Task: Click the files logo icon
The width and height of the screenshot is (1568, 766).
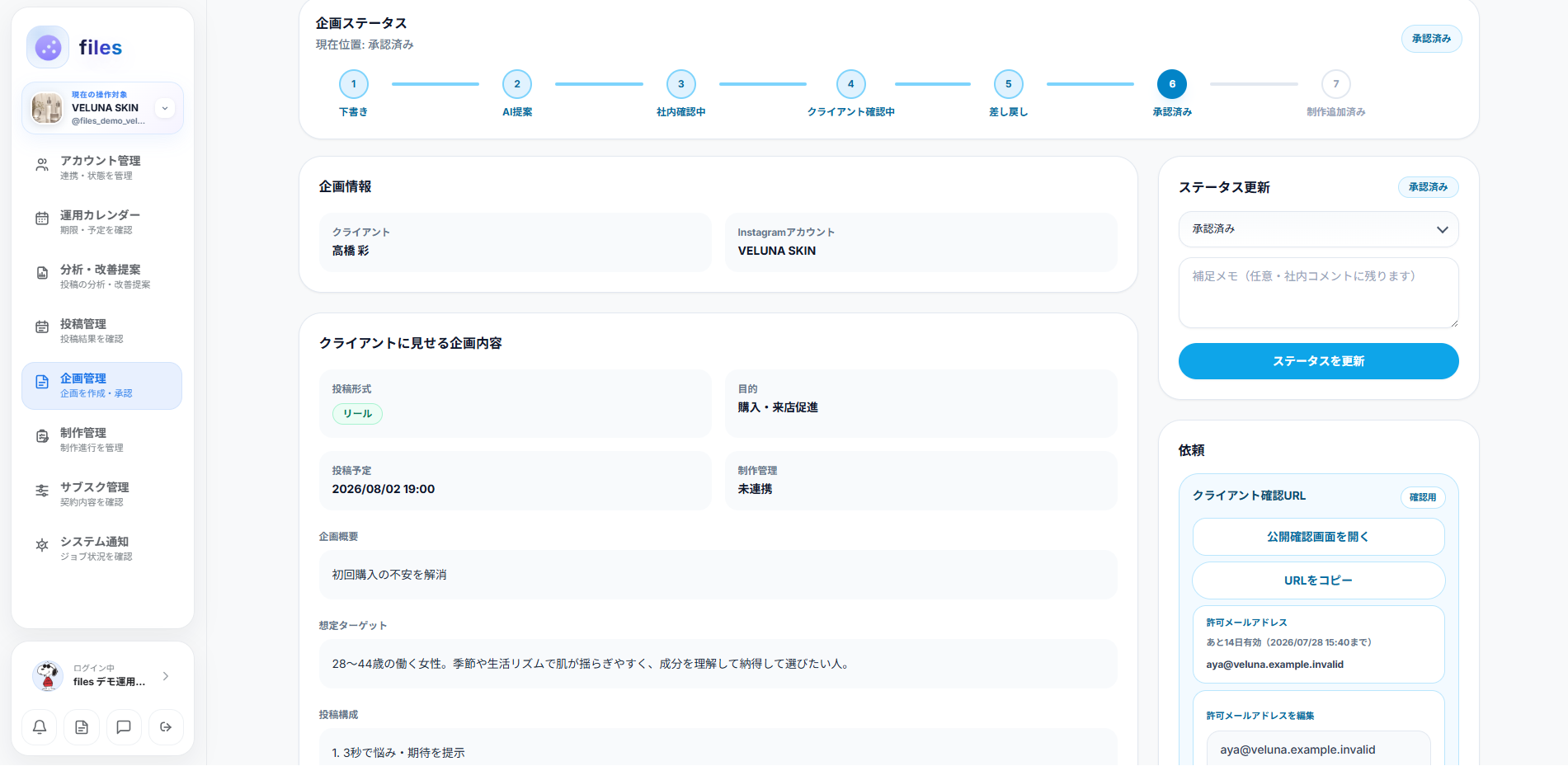Action: [48, 47]
